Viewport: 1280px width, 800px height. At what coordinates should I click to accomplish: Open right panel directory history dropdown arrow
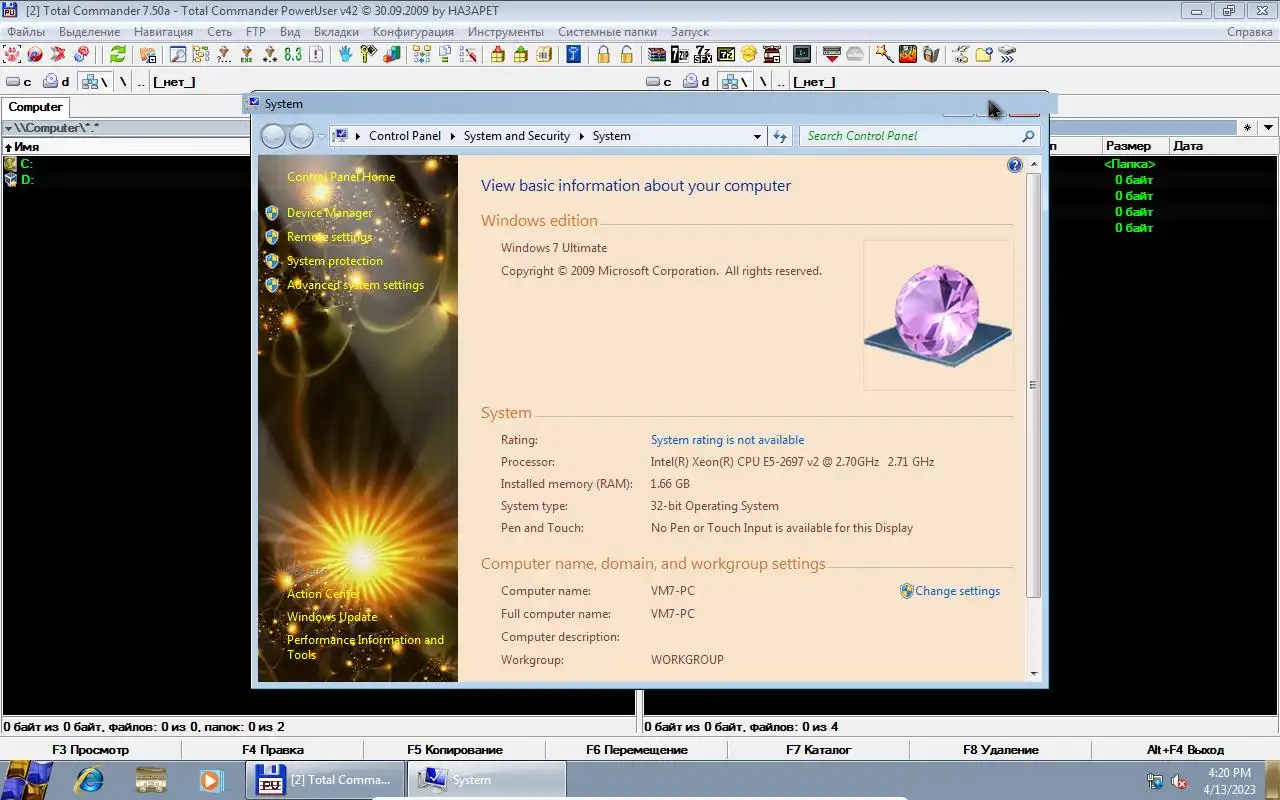(x=1268, y=128)
